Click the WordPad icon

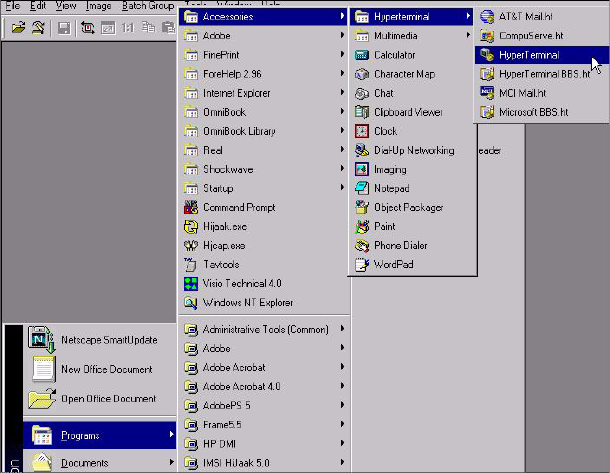(x=362, y=265)
